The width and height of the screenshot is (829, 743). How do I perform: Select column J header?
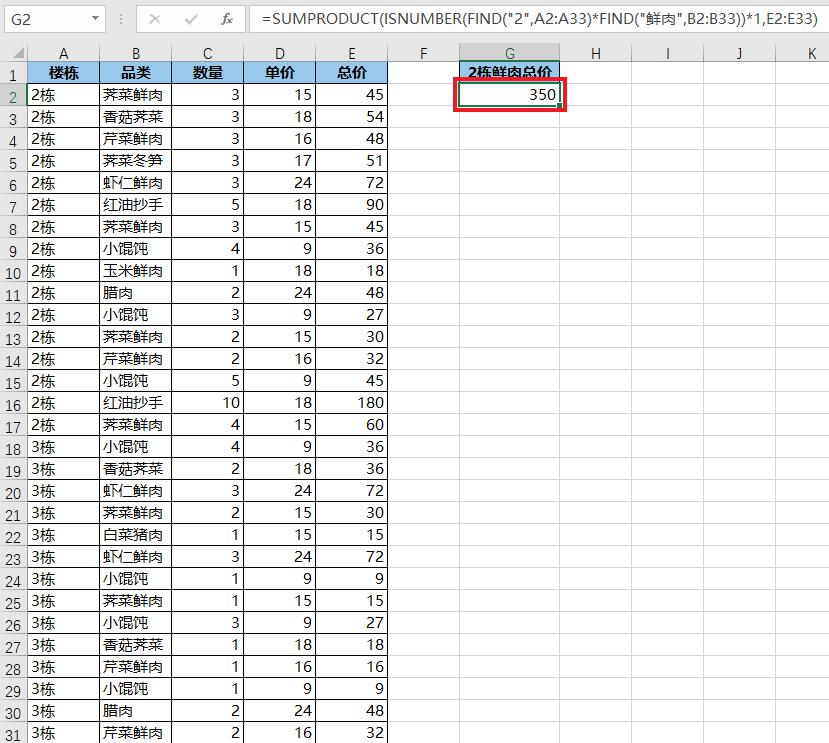739,53
